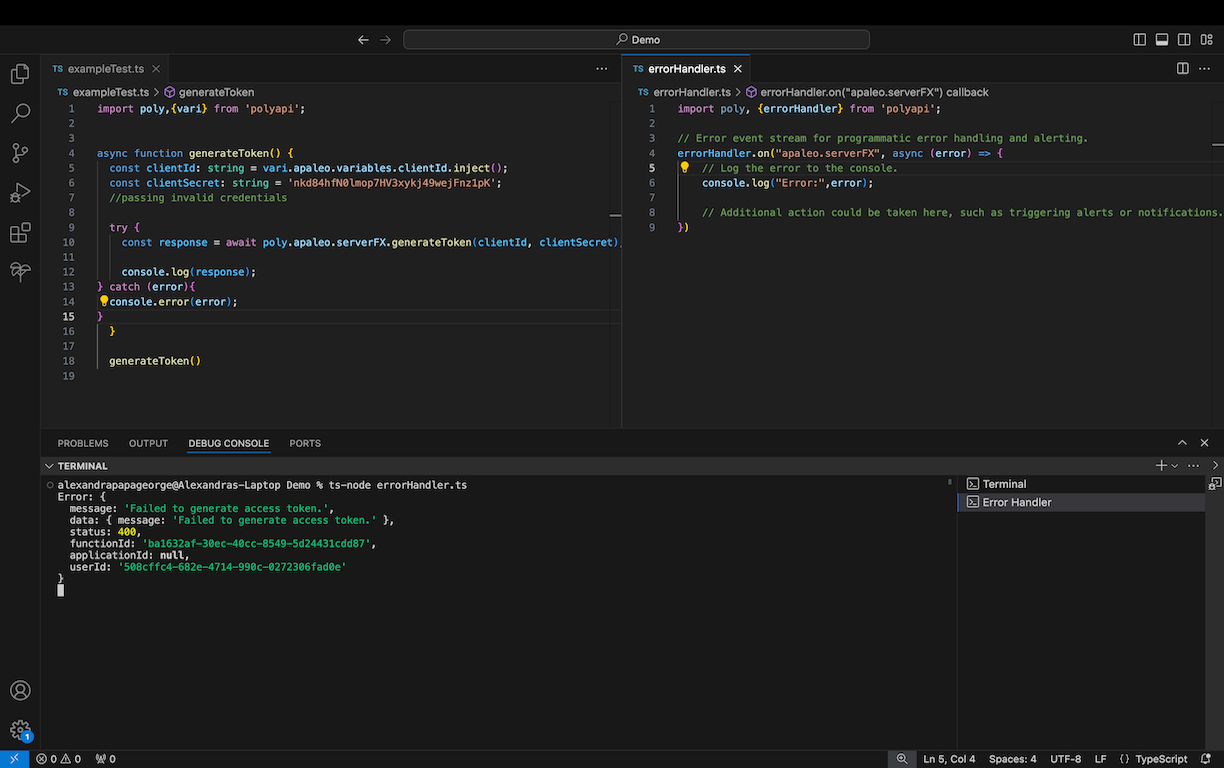Switch to the exampleTest.ts editor tab

pyautogui.click(x=106, y=69)
